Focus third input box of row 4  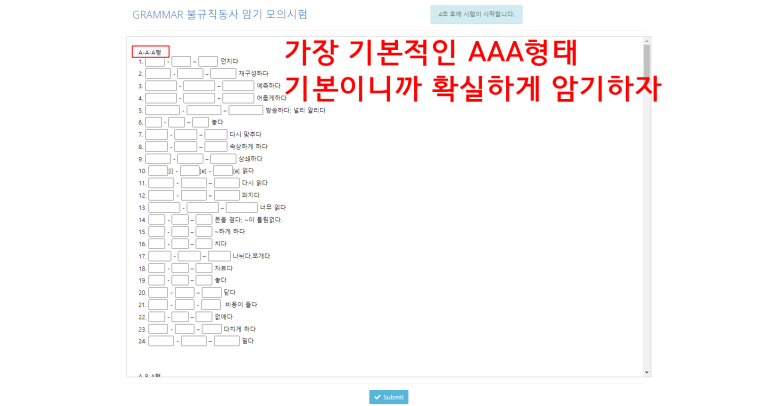(238, 98)
